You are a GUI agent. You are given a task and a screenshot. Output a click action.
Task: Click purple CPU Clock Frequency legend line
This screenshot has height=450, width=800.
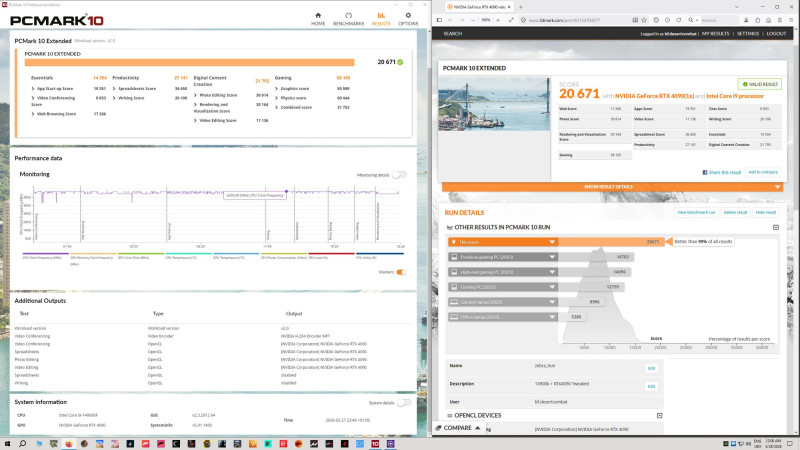pyautogui.click(x=45, y=253)
